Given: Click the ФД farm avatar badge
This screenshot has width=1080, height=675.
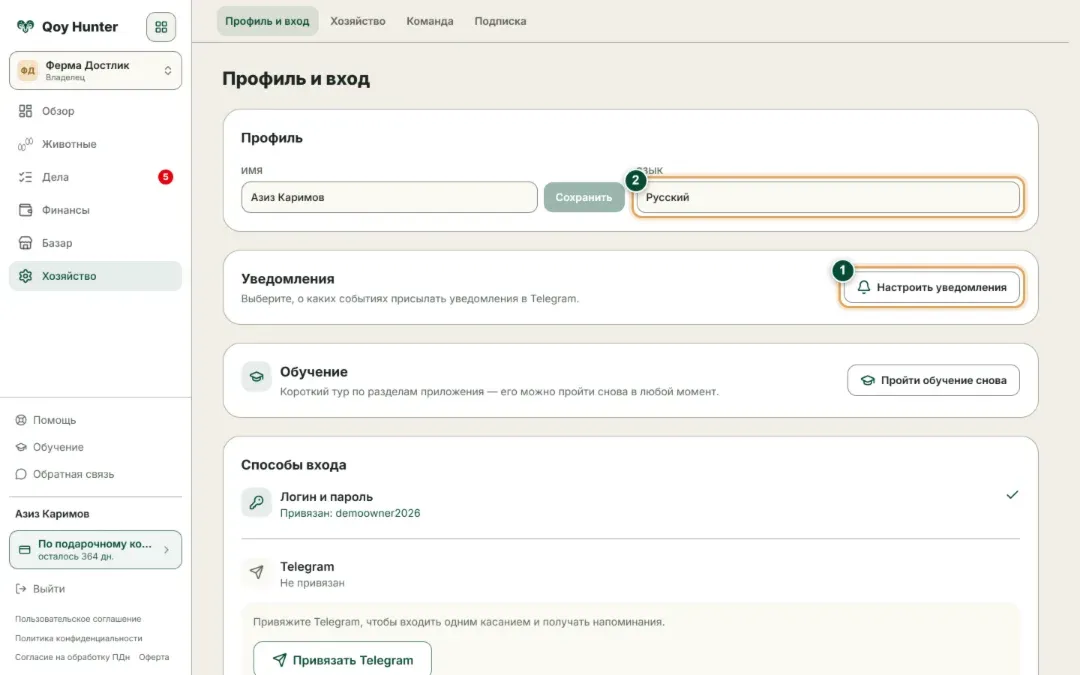Looking at the screenshot, I should [x=28, y=70].
